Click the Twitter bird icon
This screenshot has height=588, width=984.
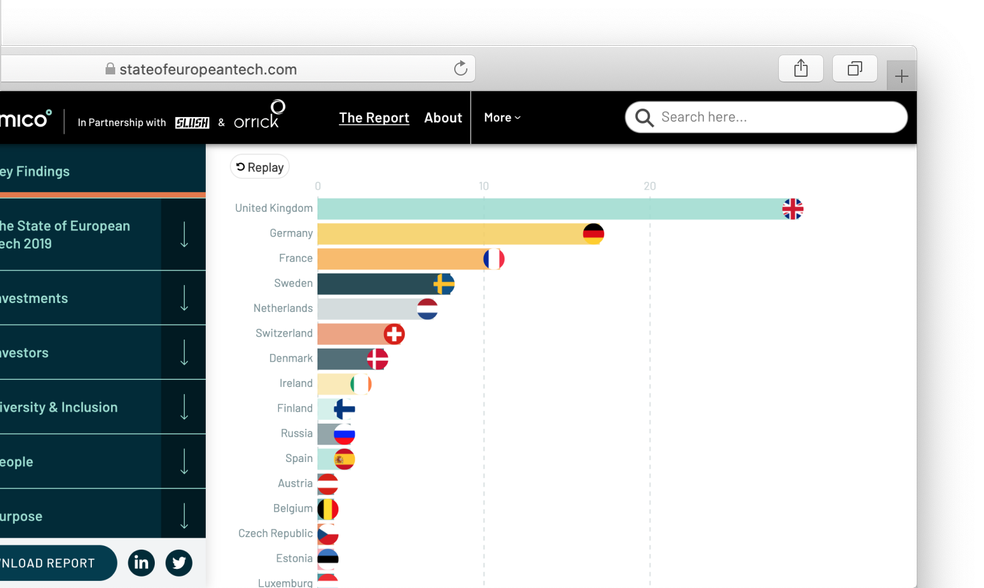[178, 563]
